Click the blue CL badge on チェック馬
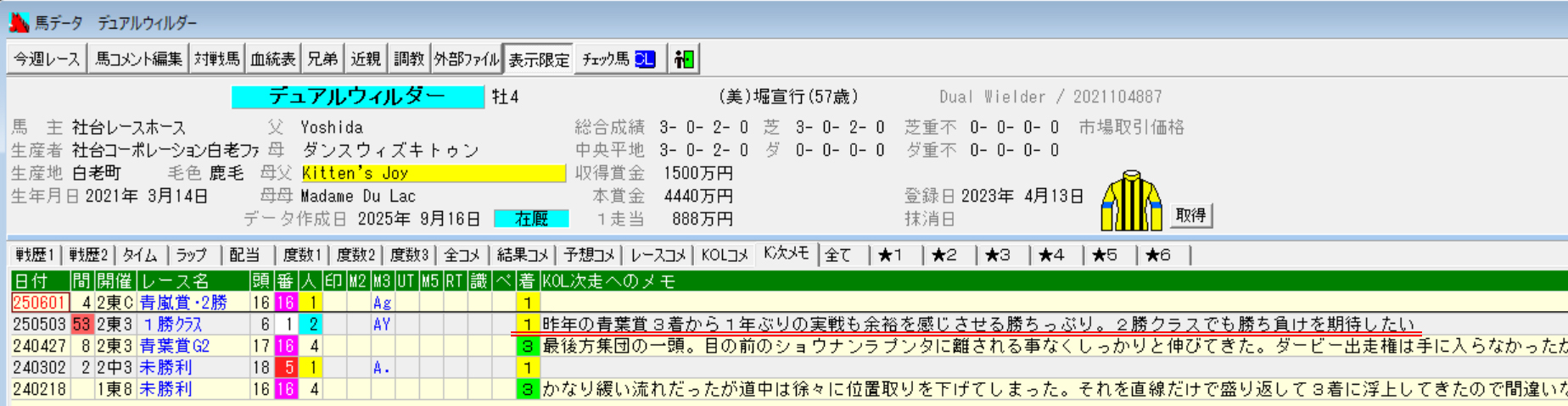Viewport: 1568px width, 406px height. click(x=645, y=59)
